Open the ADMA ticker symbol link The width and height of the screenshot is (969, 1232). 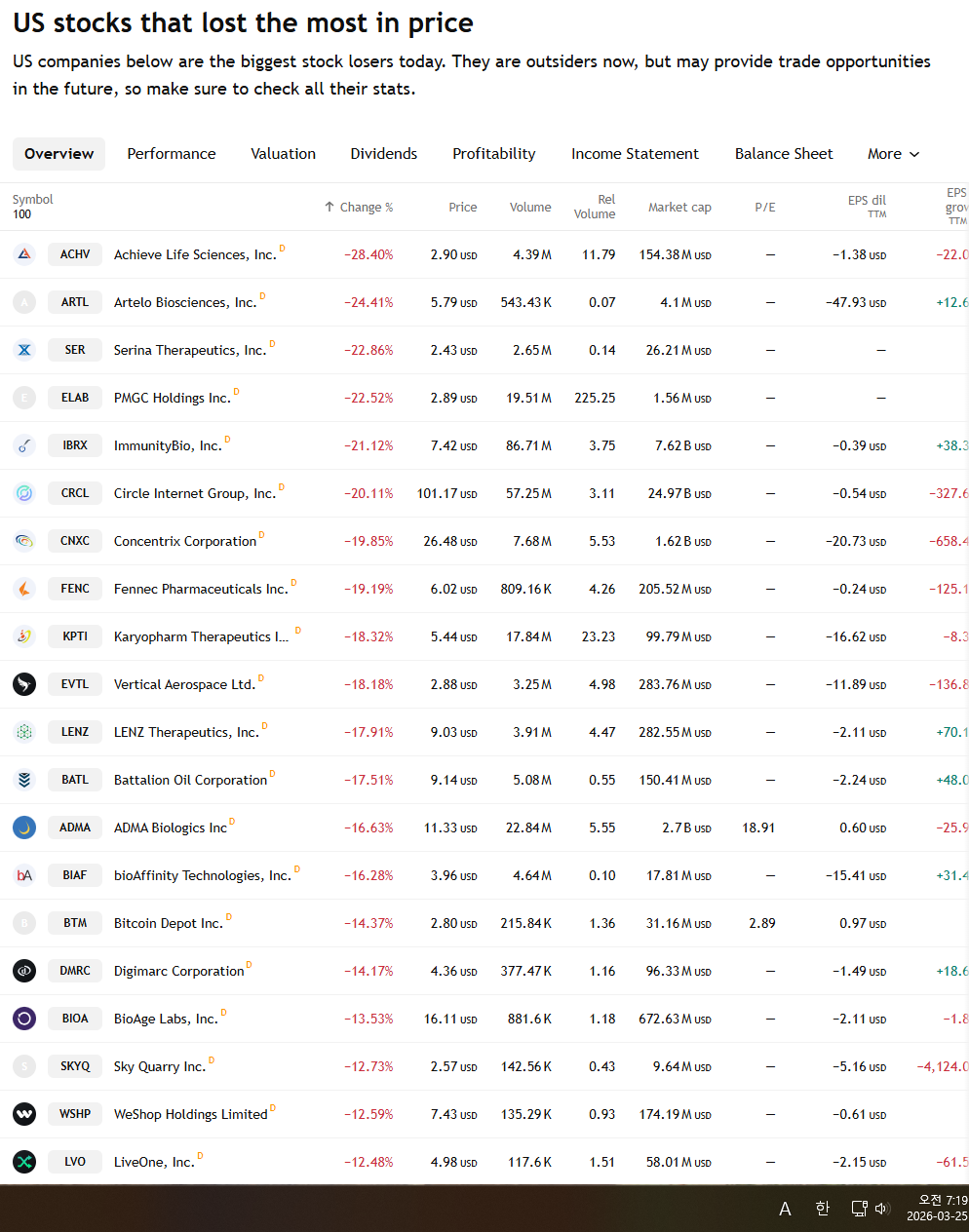pos(75,828)
